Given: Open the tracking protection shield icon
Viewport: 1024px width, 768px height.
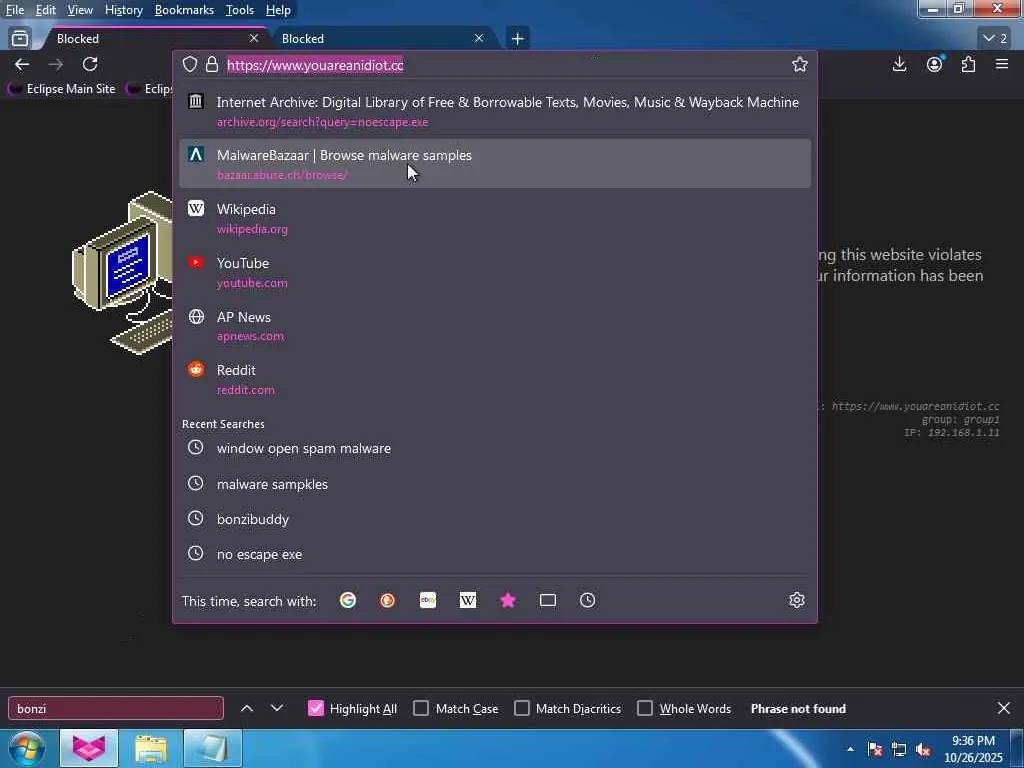Looking at the screenshot, I should 190,64.
